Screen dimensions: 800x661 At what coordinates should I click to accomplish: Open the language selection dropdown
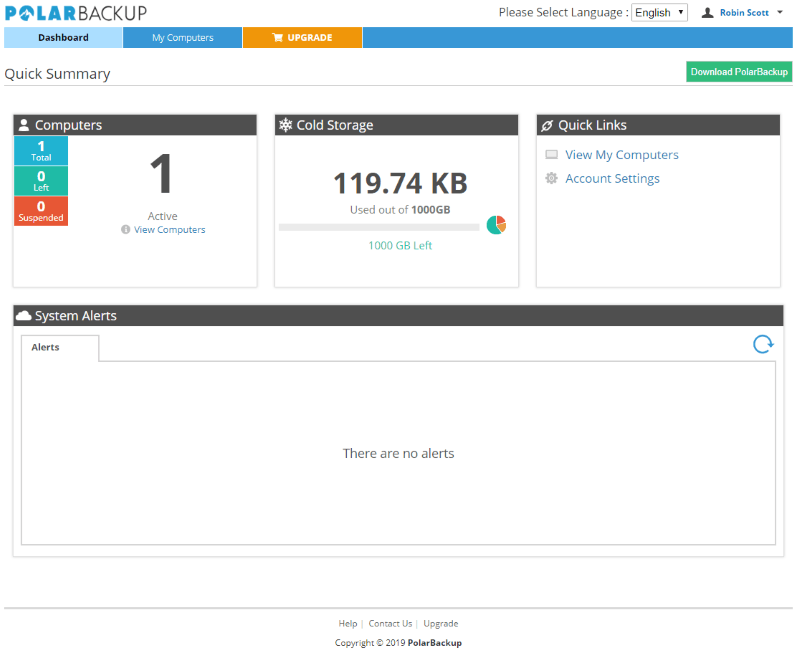pyautogui.click(x=659, y=13)
